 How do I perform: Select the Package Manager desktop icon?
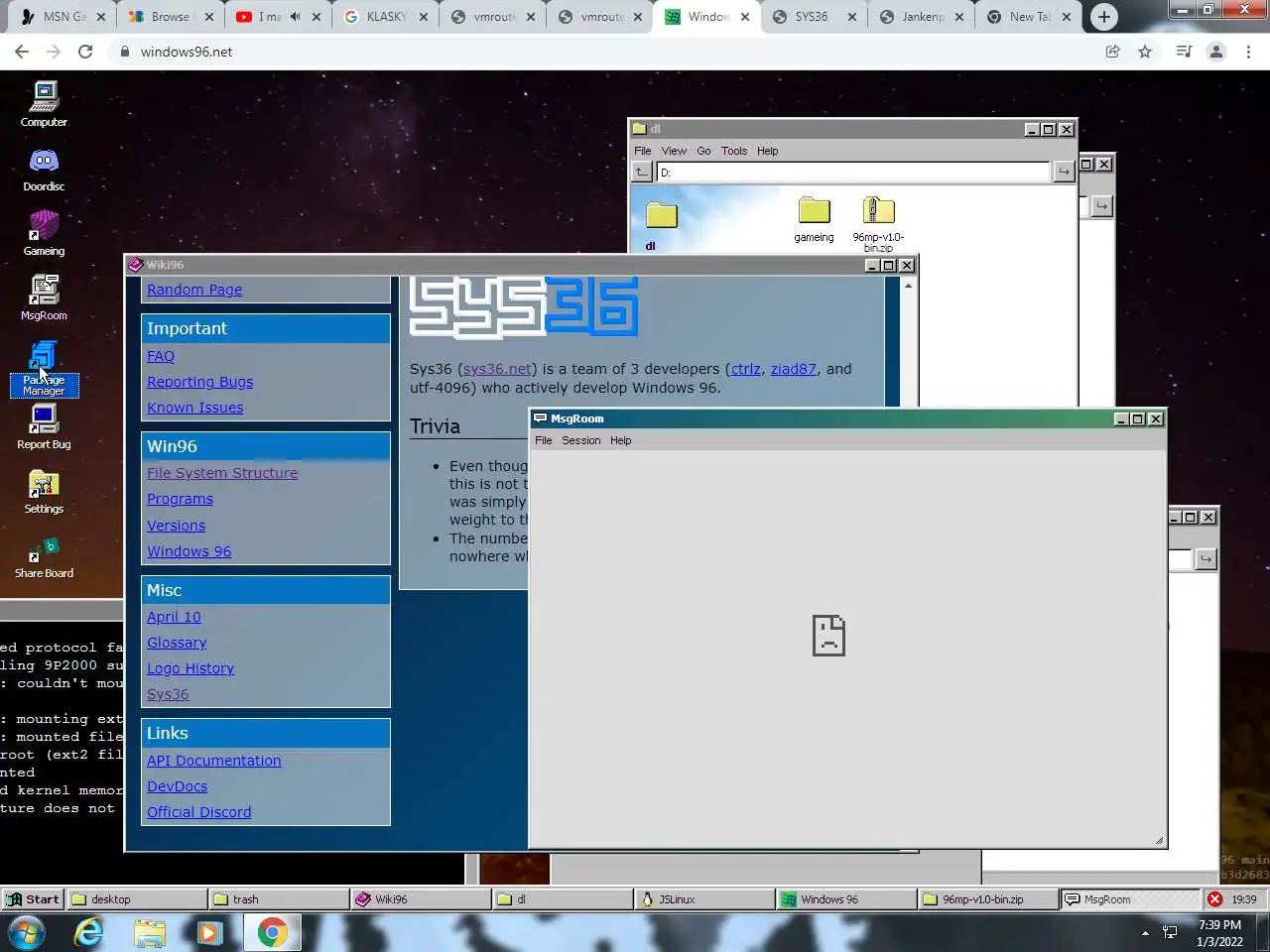pyautogui.click(x=44, y=368)
